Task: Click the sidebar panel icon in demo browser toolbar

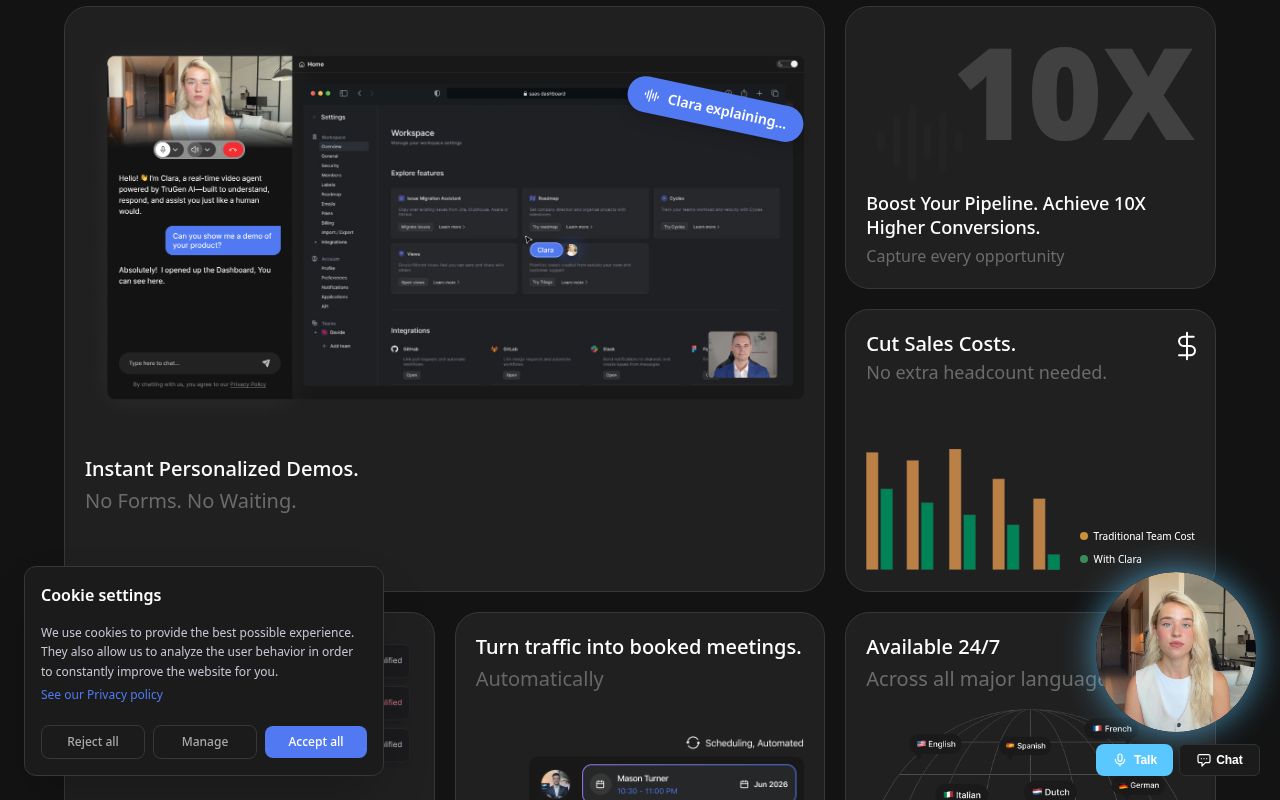Action: click(x=343, y=93)
